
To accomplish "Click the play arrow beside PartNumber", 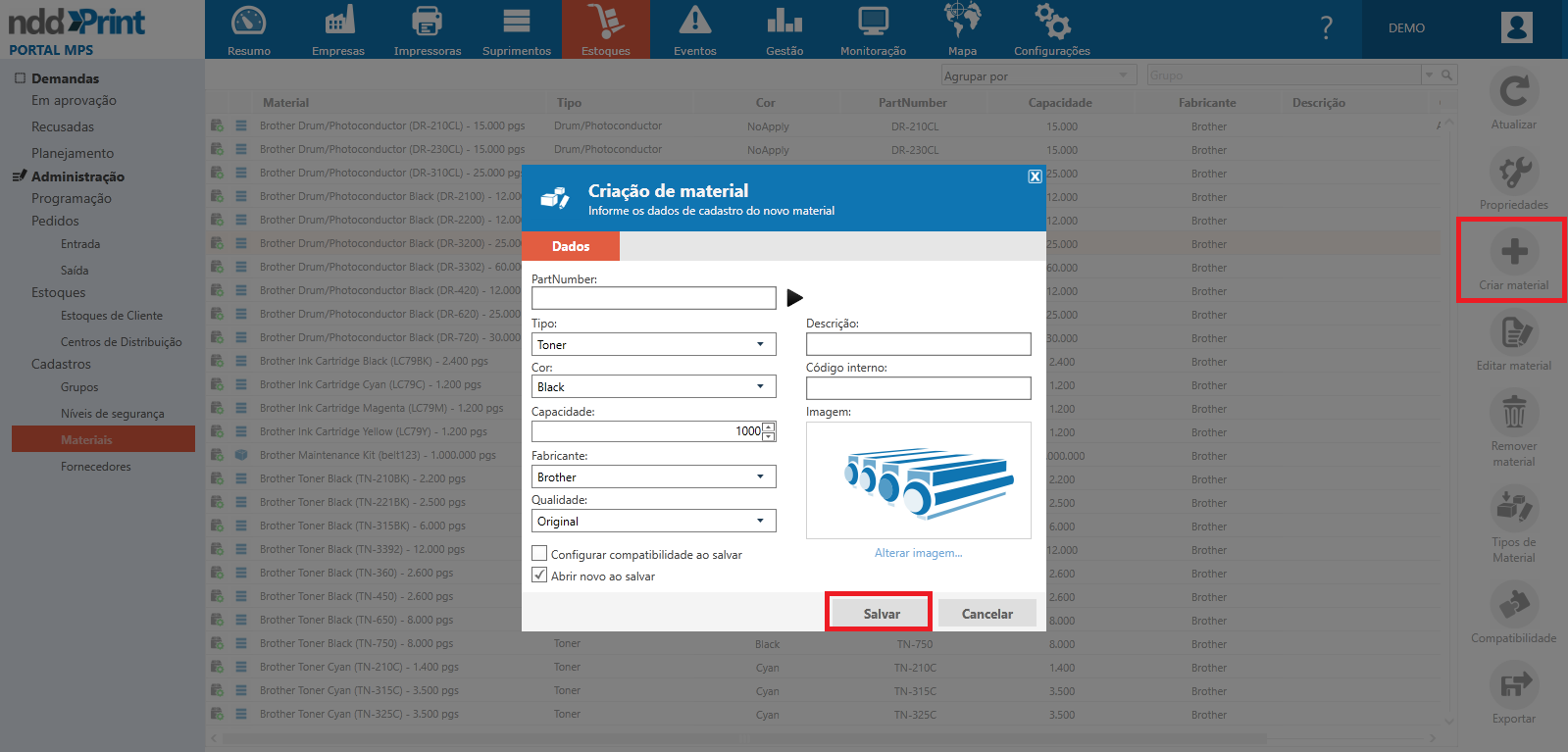I will [x=794, y=298].
